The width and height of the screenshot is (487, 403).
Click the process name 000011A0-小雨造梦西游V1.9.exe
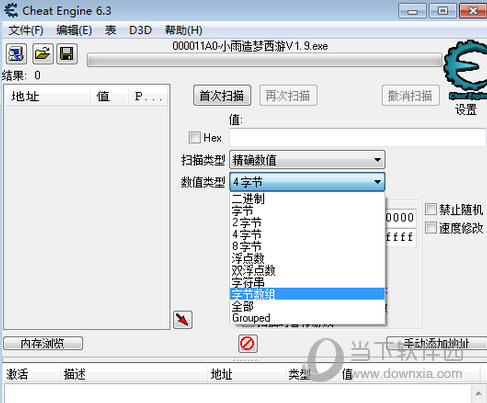point(250,46)
